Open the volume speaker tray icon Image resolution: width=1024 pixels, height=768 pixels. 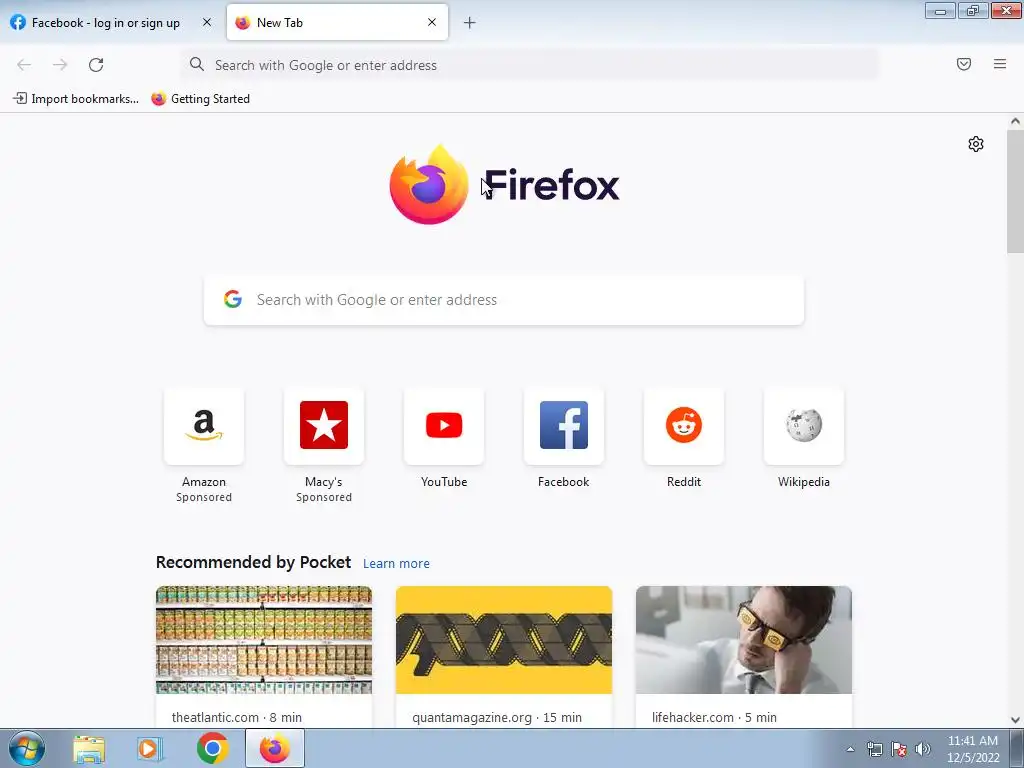[923, 749]
